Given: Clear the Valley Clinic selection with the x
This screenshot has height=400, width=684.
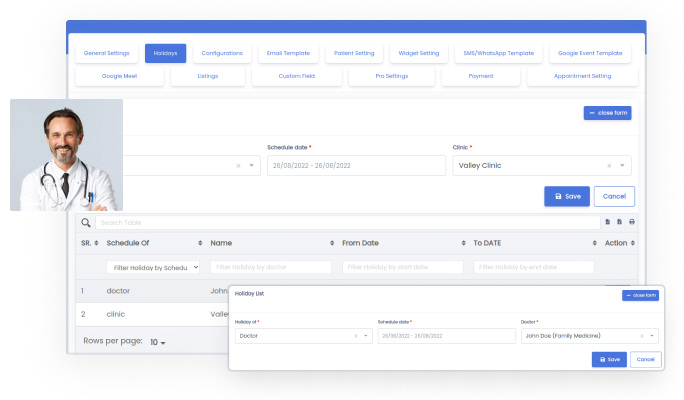Looking at the screenshot, I should (x=609, y=166).
